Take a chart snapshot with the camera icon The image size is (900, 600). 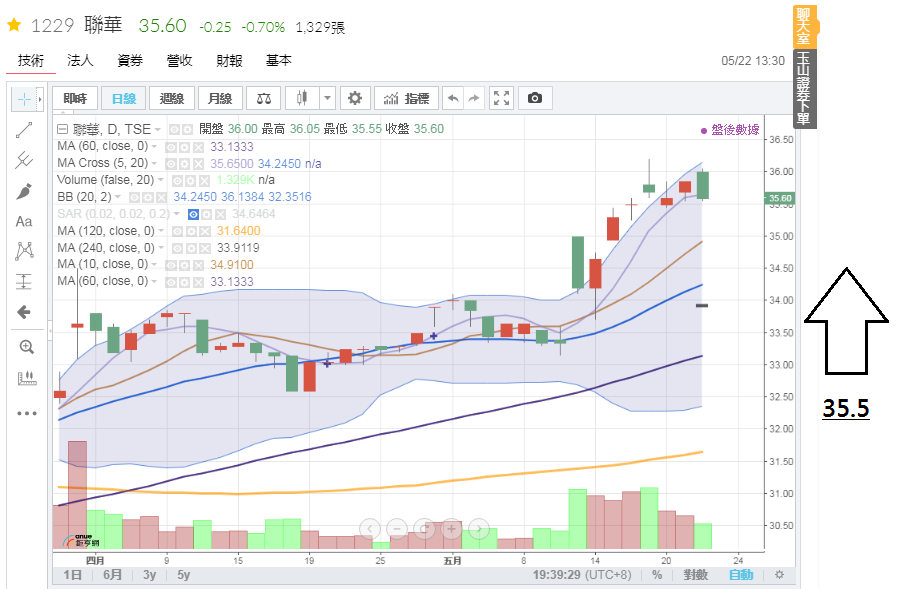coord(535,98)
